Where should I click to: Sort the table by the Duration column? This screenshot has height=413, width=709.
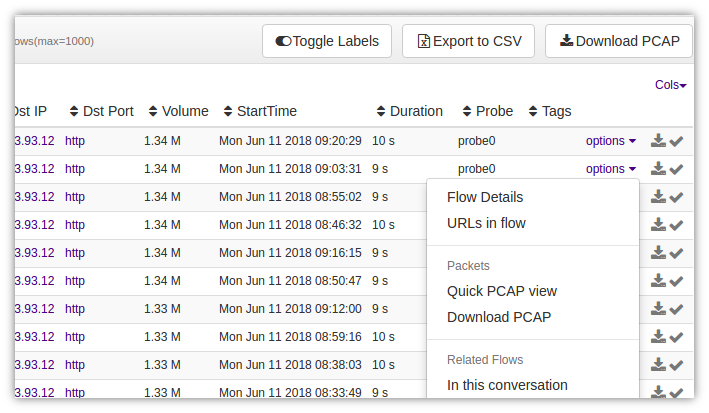(410, 111)
